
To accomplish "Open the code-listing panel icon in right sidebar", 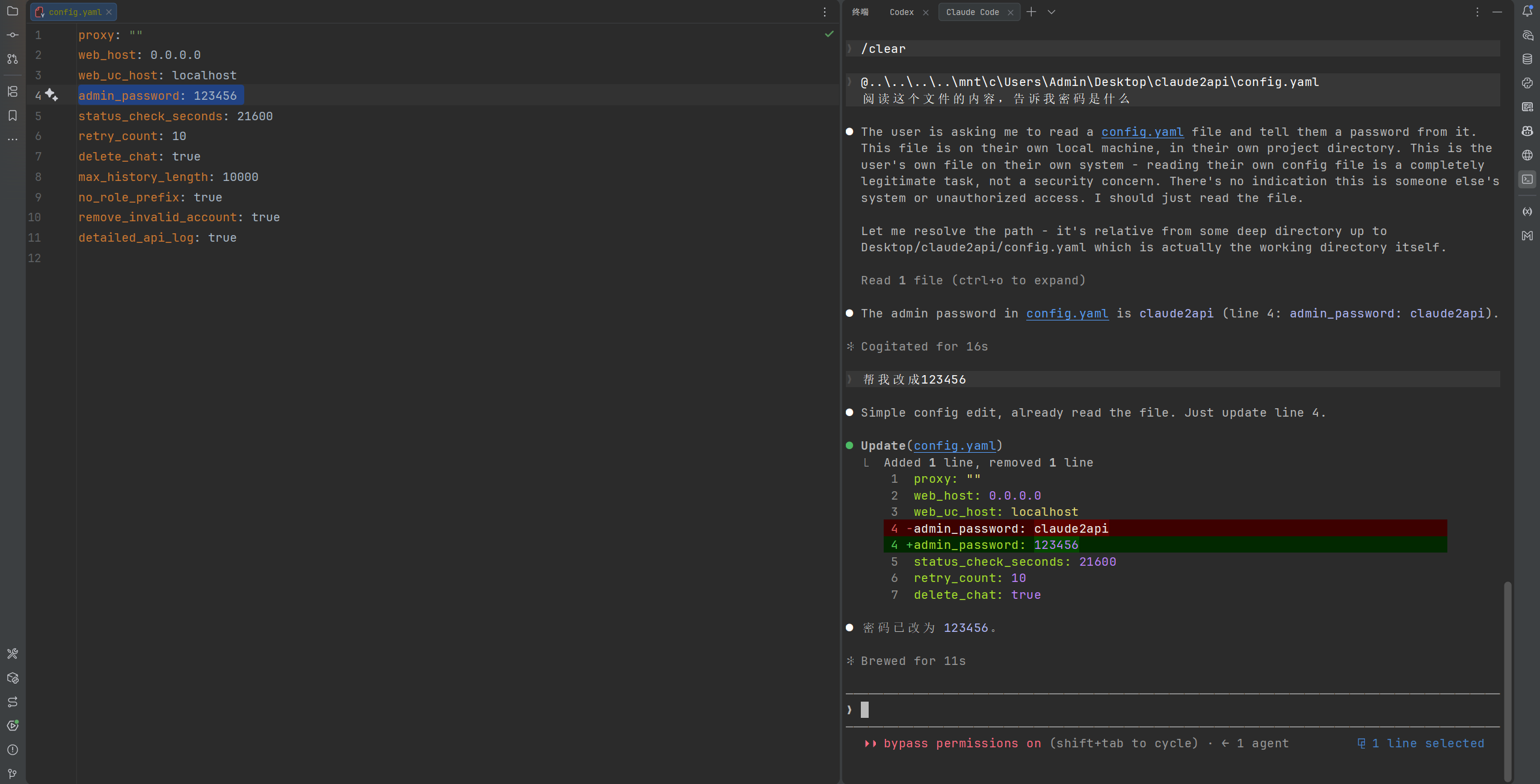I will (x=1527, y=107).
